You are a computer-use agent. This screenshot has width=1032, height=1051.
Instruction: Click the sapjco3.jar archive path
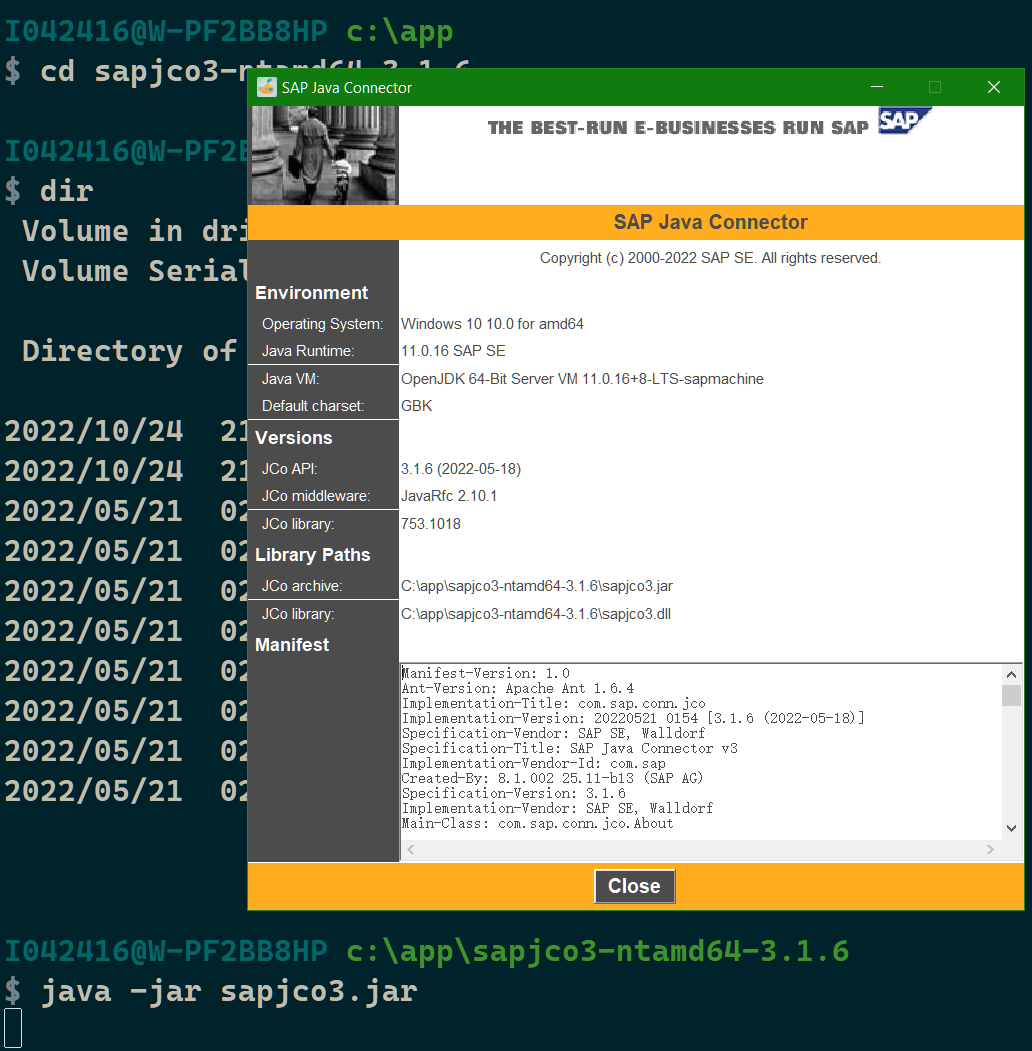pyautogui.click(x=536, y=586)
